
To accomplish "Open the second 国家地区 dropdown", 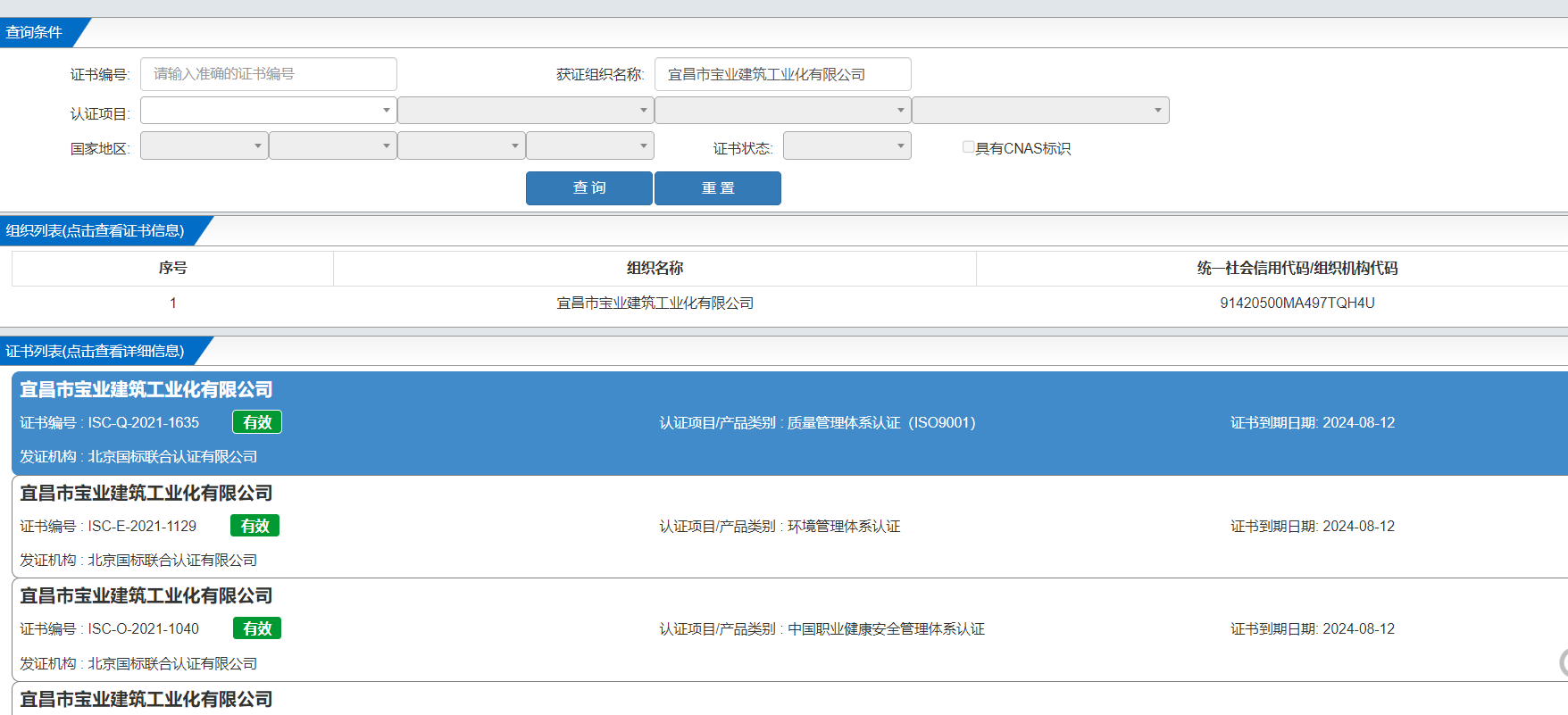I will (333, 145).
